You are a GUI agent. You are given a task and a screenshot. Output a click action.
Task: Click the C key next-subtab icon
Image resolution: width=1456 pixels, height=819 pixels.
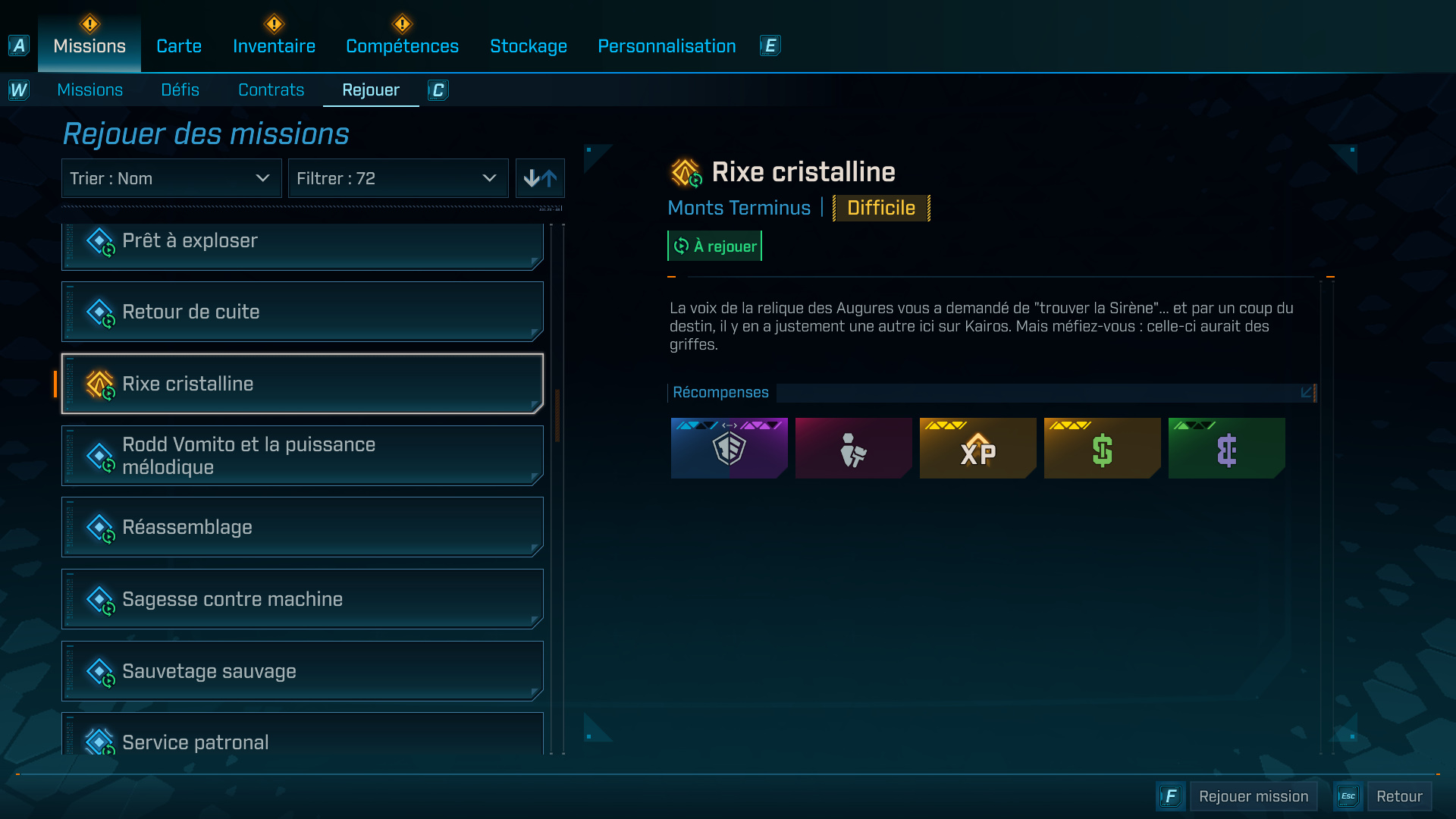438,90
